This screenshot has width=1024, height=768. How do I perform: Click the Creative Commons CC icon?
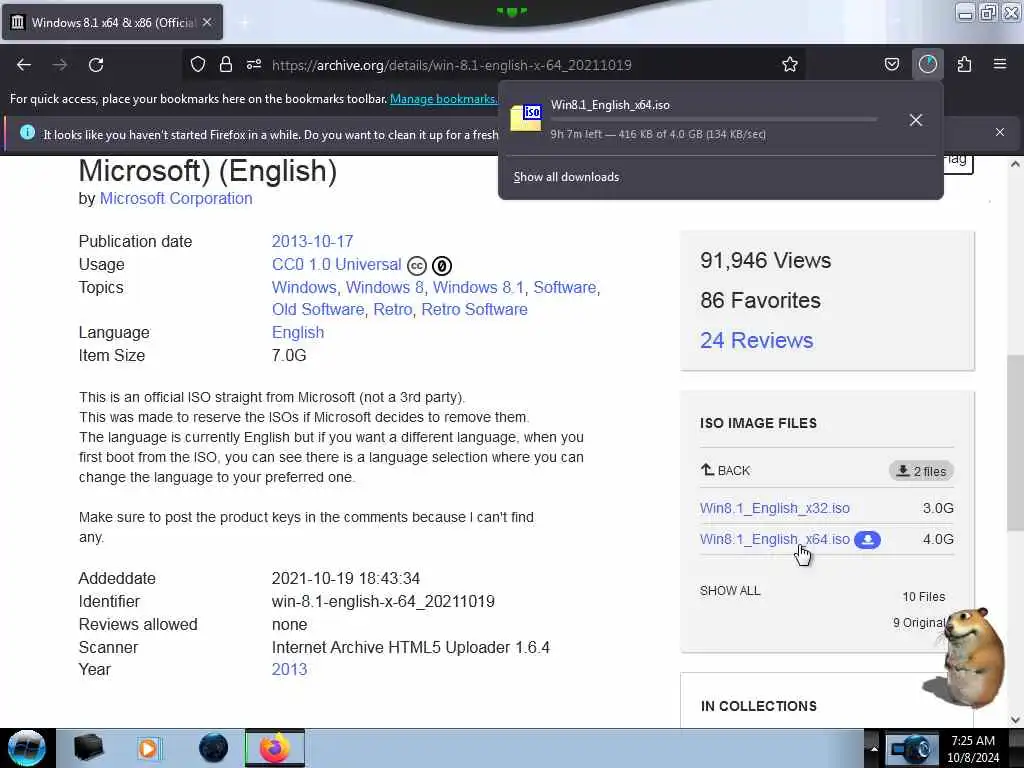click(x=417, y=266)
